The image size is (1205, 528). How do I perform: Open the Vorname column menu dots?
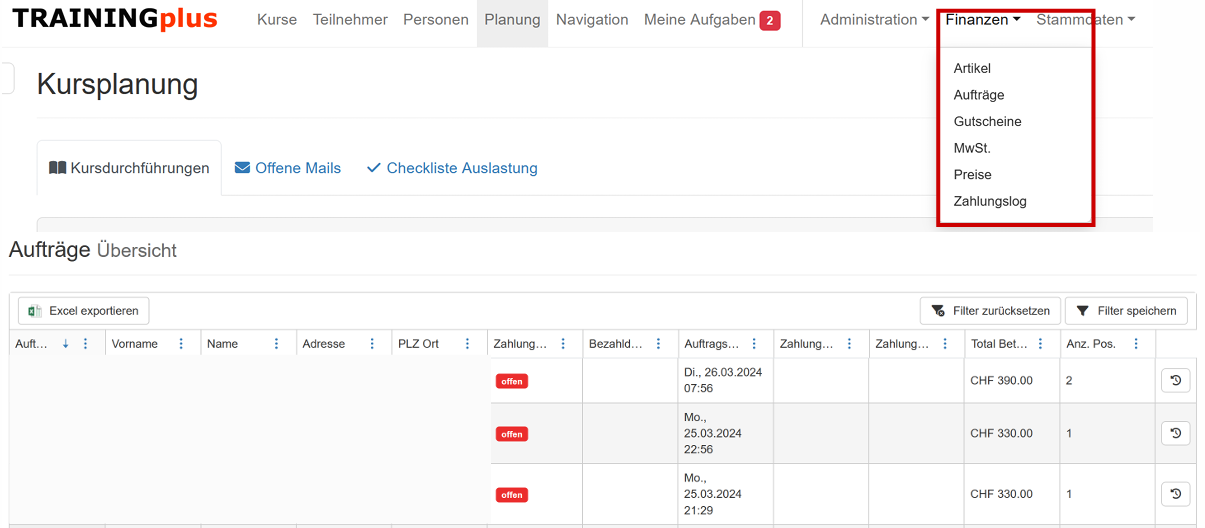(181, 344)
